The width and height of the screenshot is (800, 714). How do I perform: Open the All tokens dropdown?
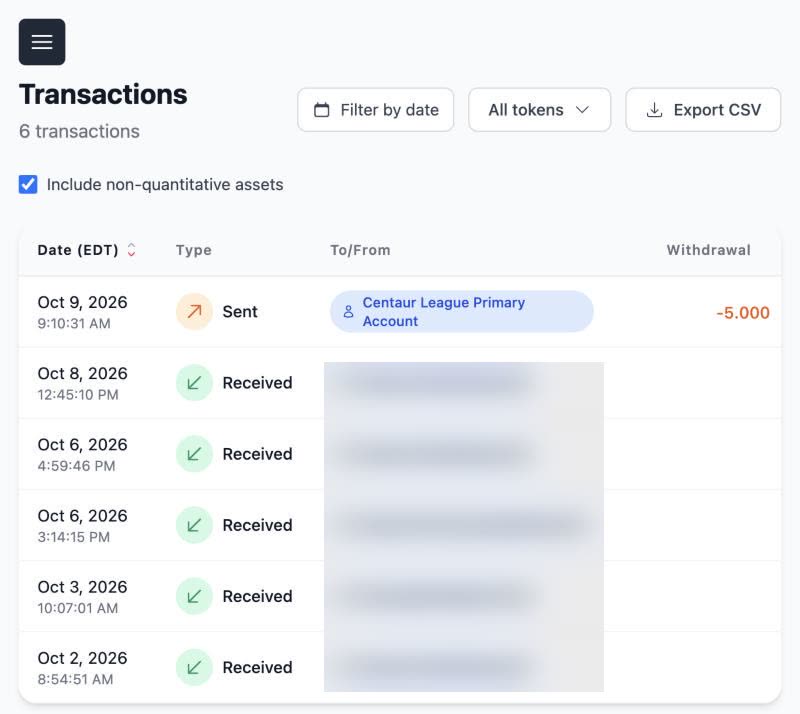[x=539, y=110]
